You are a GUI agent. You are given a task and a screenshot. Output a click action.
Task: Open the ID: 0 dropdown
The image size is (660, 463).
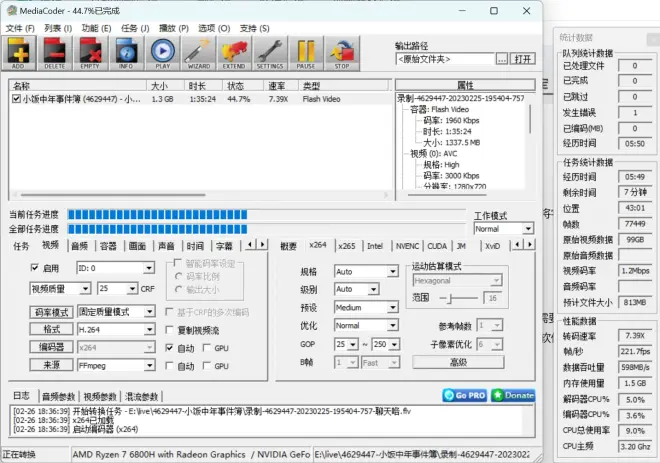149,268
